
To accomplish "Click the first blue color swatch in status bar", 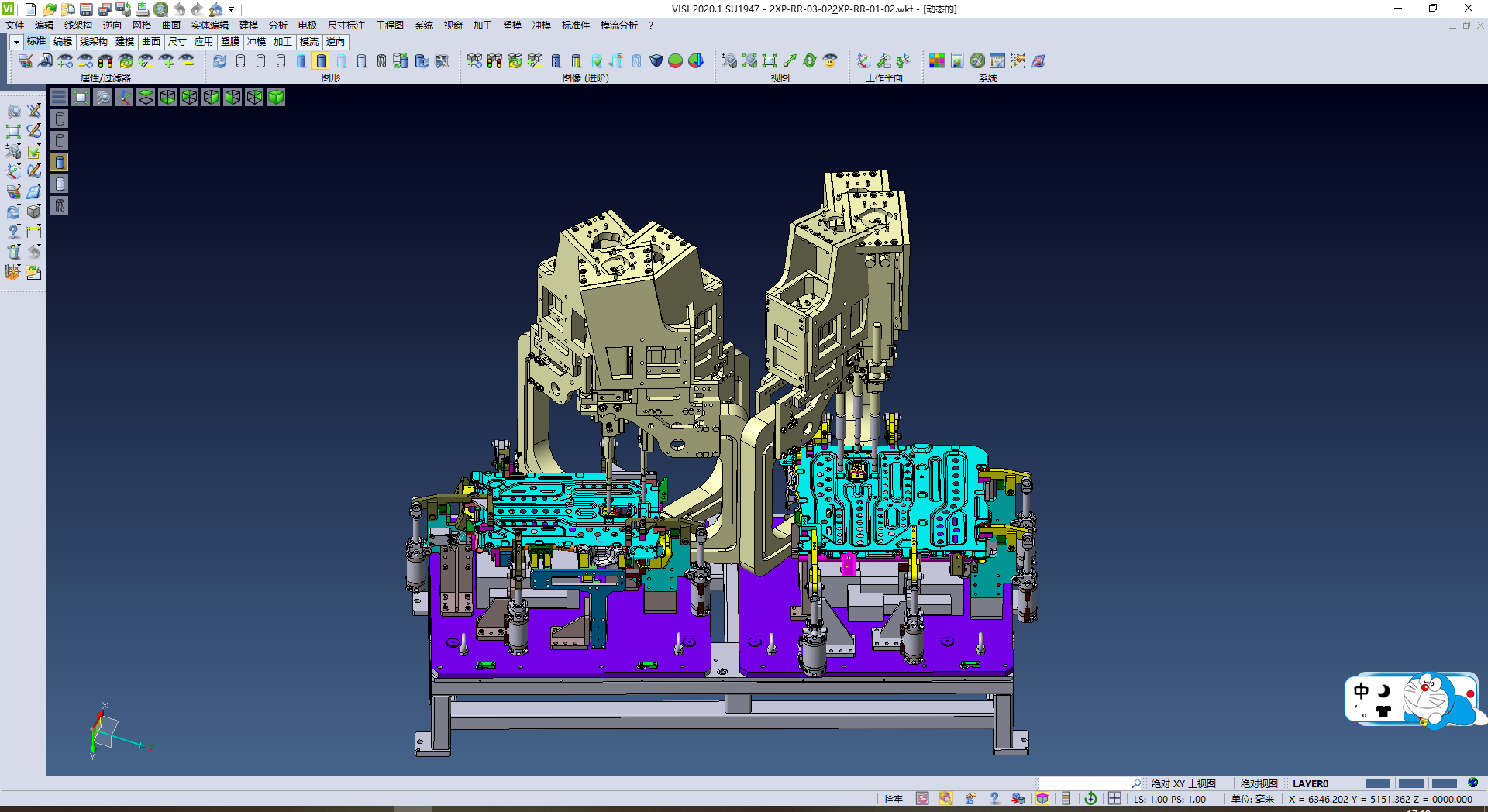I will click(1377, 783).
